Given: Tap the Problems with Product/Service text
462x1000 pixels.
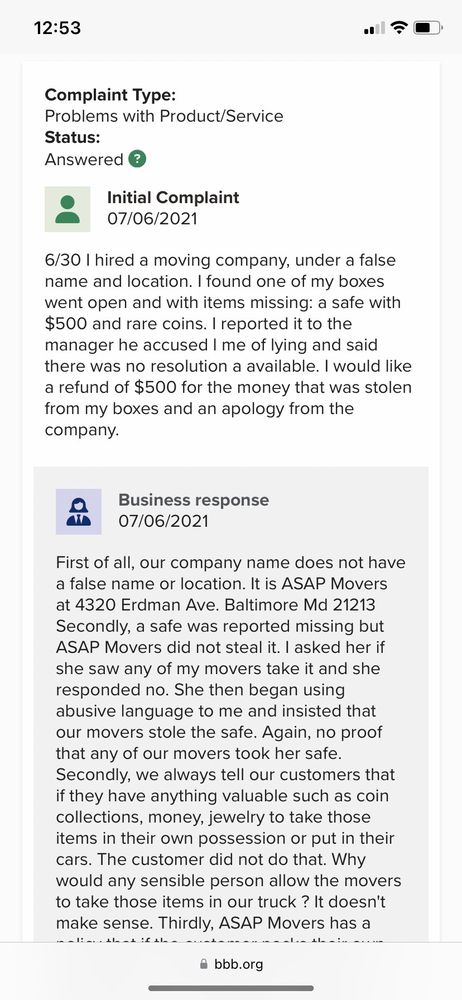Looking at the screenshot, I should coord(164,116).
